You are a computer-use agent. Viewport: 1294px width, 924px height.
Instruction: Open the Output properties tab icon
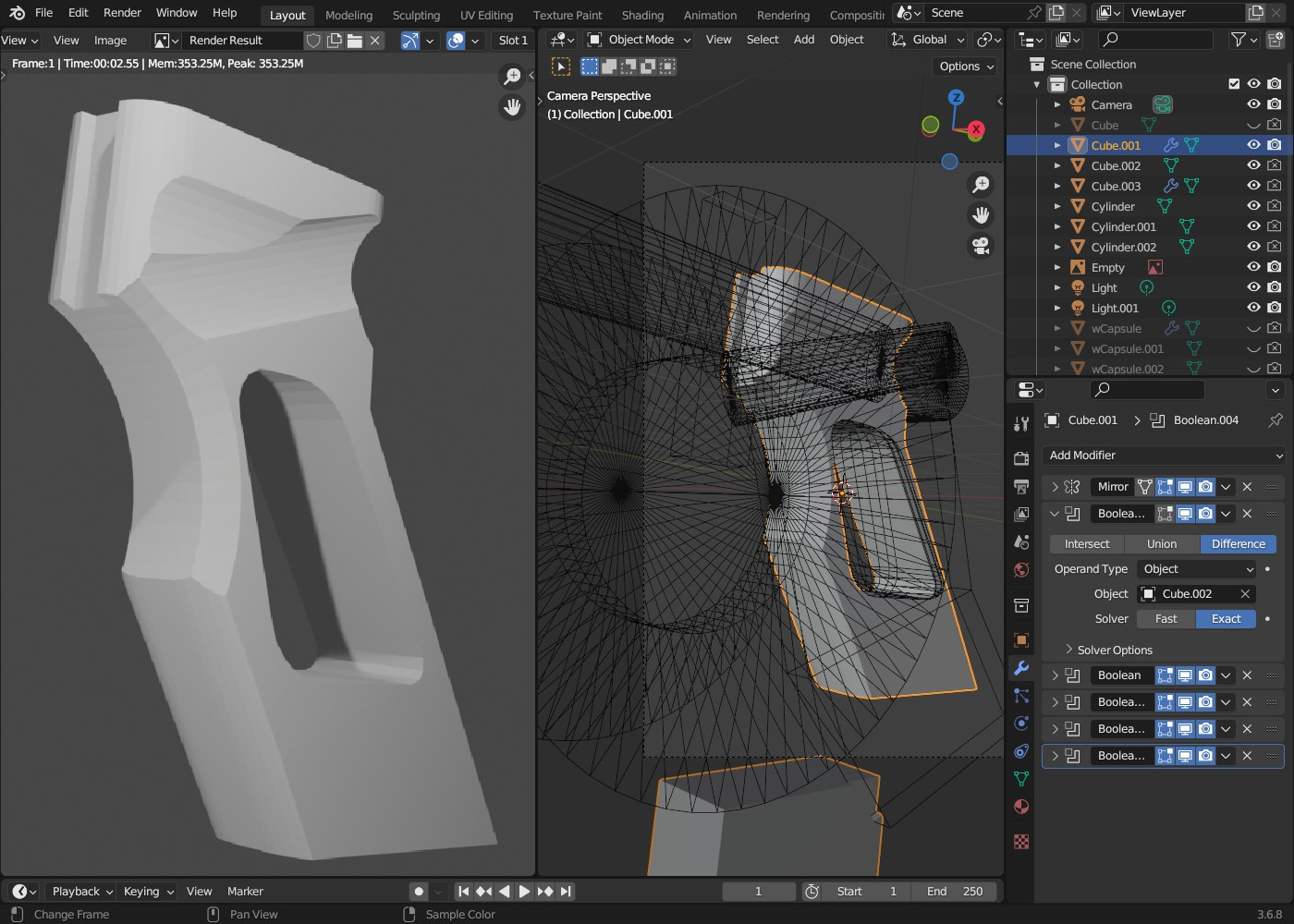click(x=1021, y=486)
